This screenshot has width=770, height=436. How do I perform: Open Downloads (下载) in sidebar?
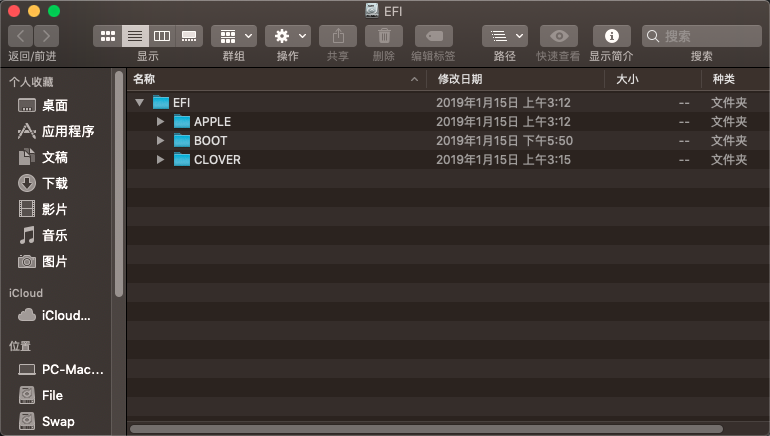click(x=55, y=183)
